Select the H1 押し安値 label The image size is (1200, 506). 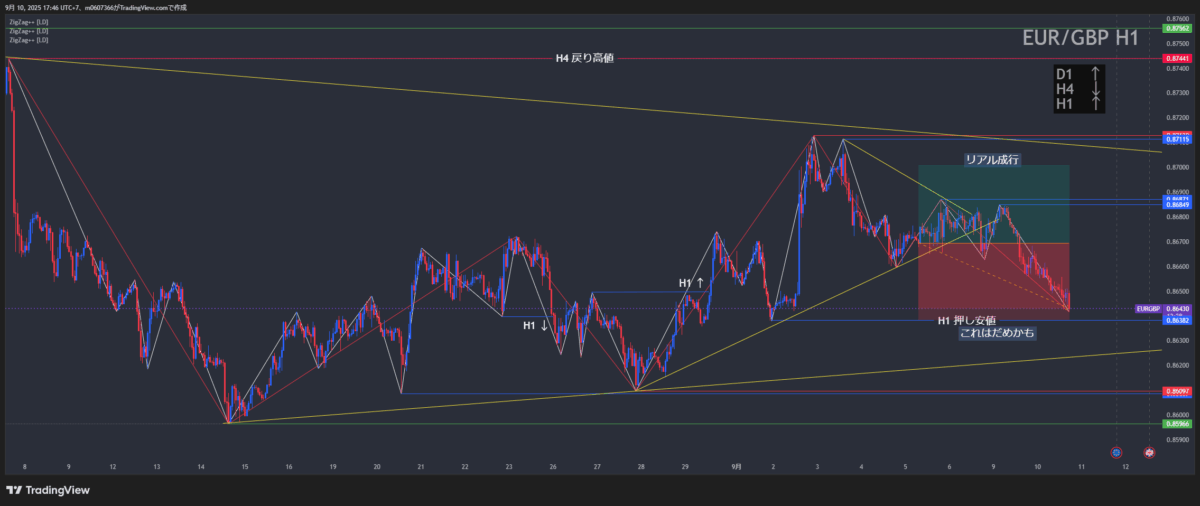click(x=965, y=320)
